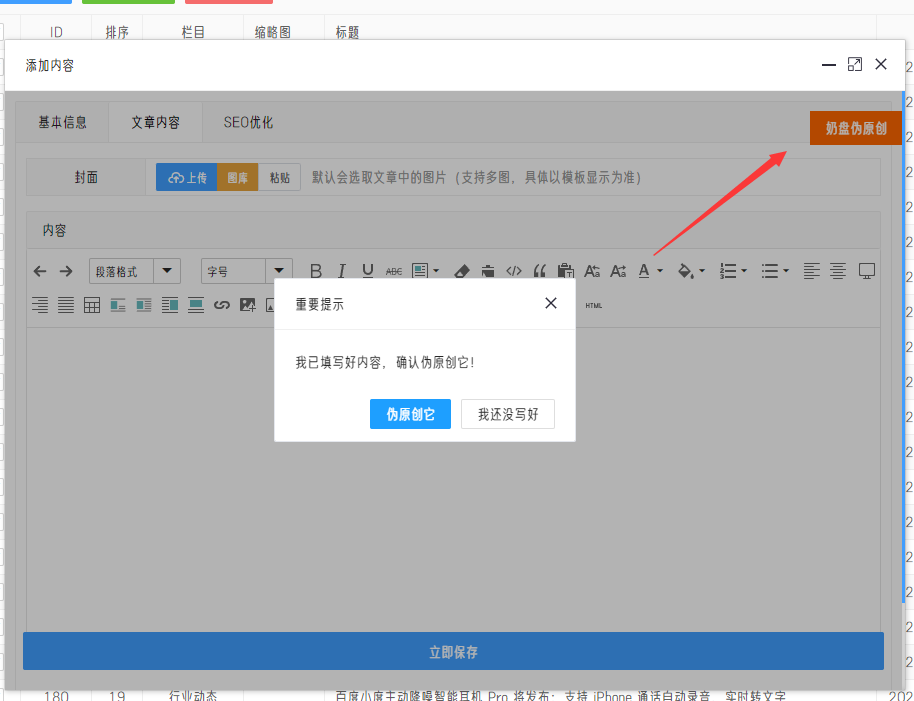The height and width of the screenshot is (701, 914).
Task: Click the undo arrow in editor toolbar
Action: (40, 271)
